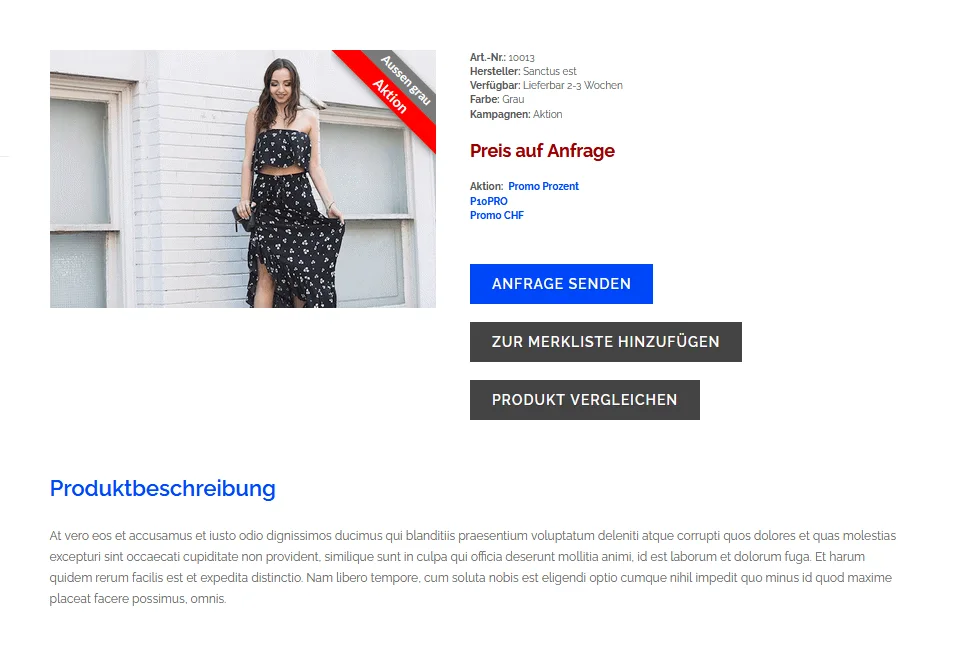The width and height of the screenshot is (980, 670).
Task: Click the Produktbeschreibung heading
Action: [x=162, y=488]
